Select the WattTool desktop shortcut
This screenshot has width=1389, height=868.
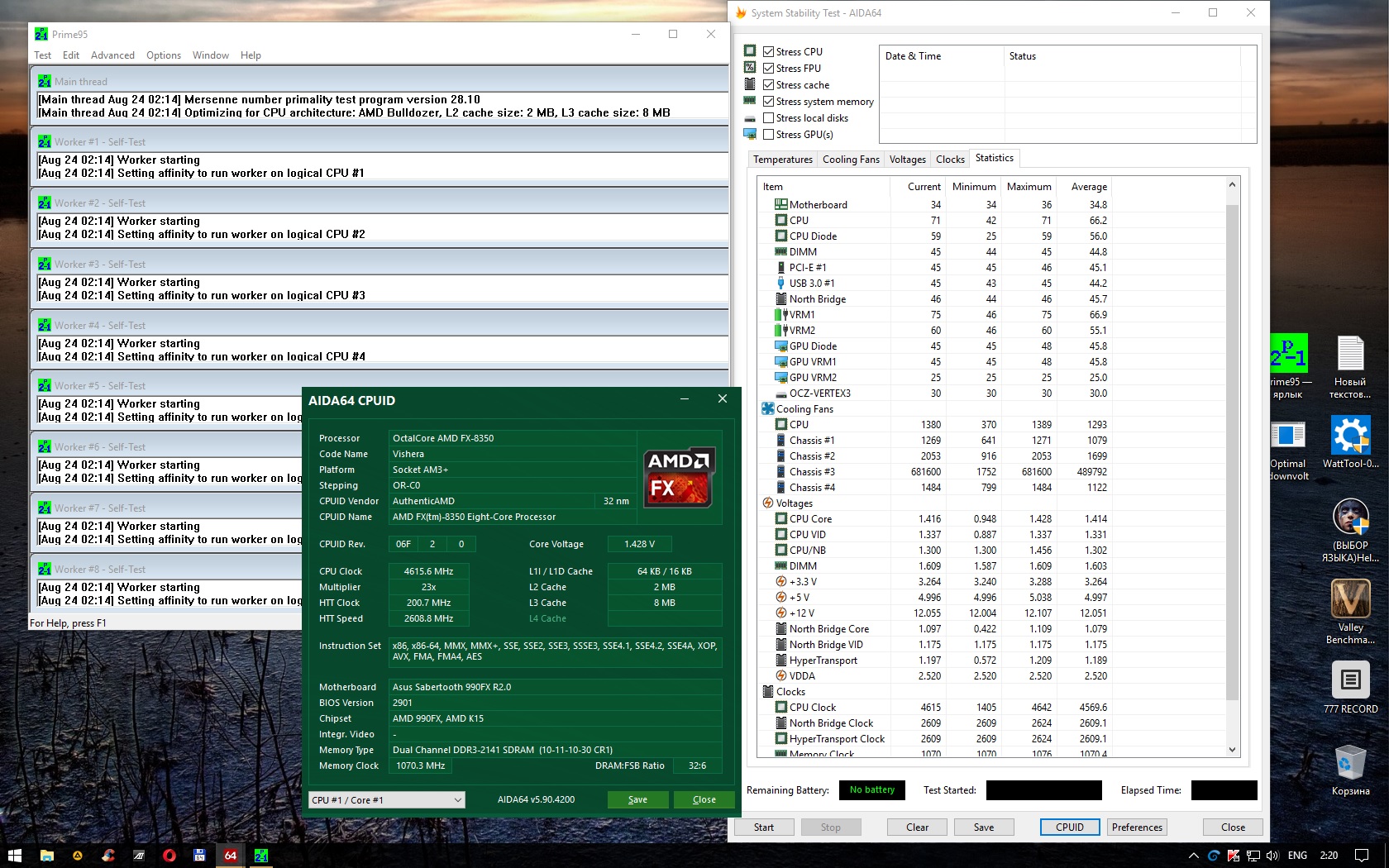click(1351, 441)
